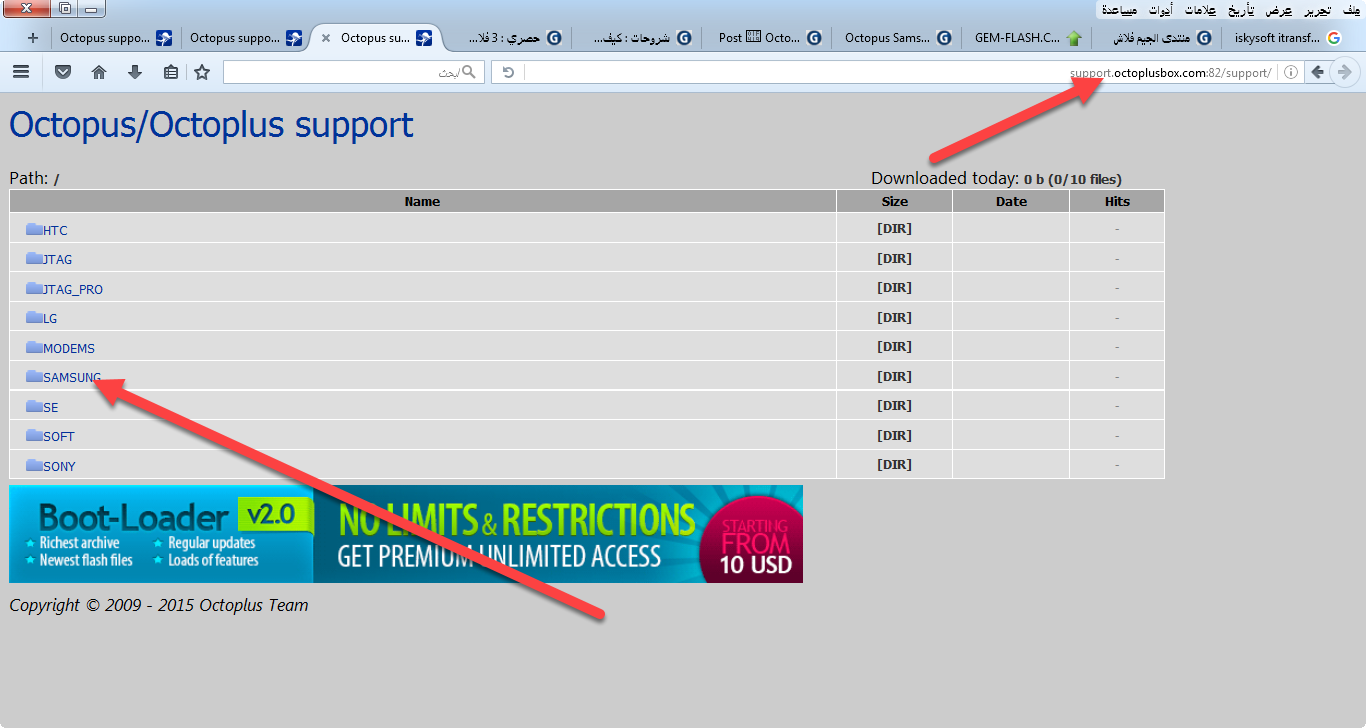Switch to the Post Octo... tab
This screenshot has height=728, width=1366.
point(769,38)
